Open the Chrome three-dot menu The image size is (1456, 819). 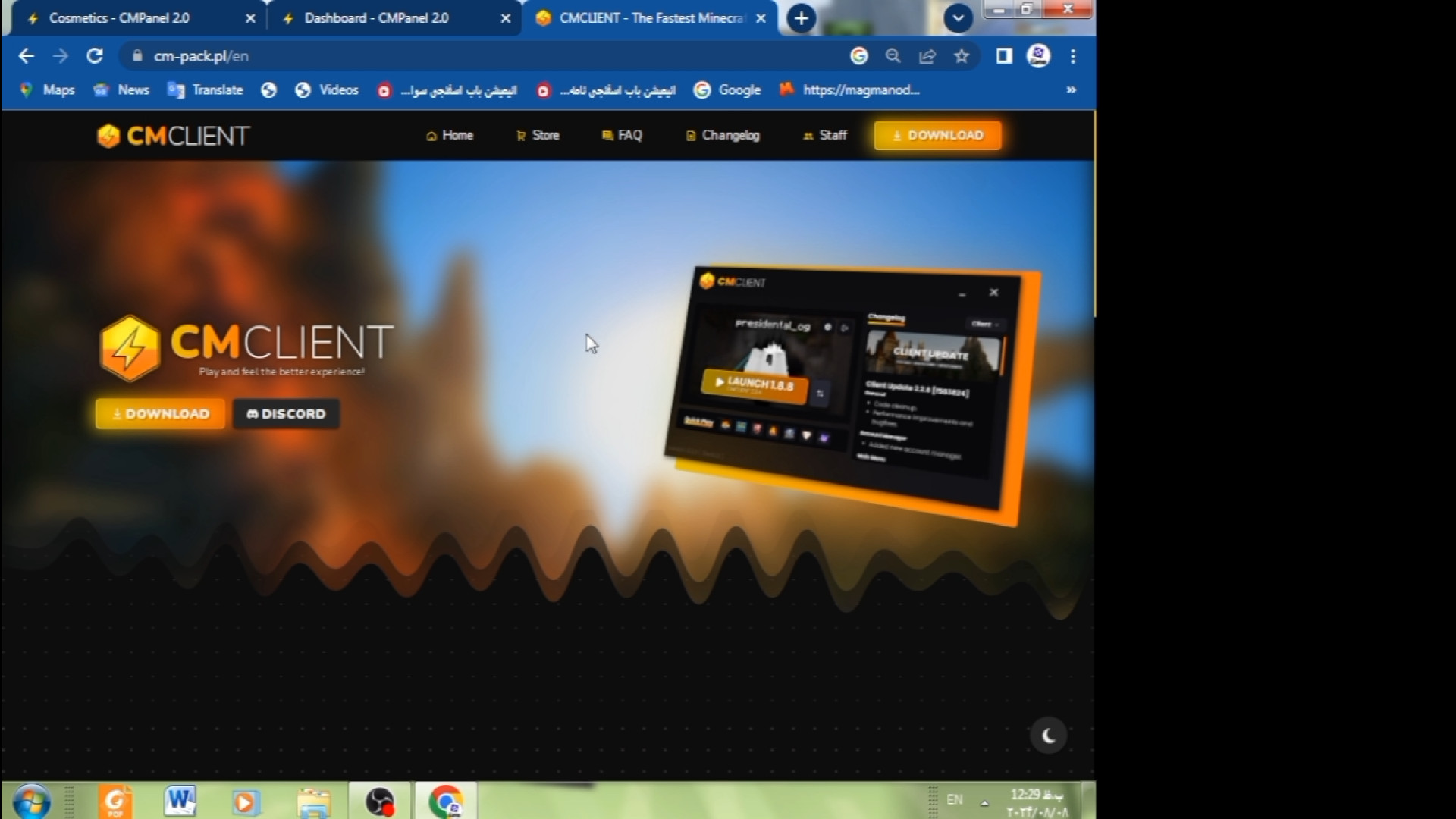pyautogui.click(x=1073, y=56)
